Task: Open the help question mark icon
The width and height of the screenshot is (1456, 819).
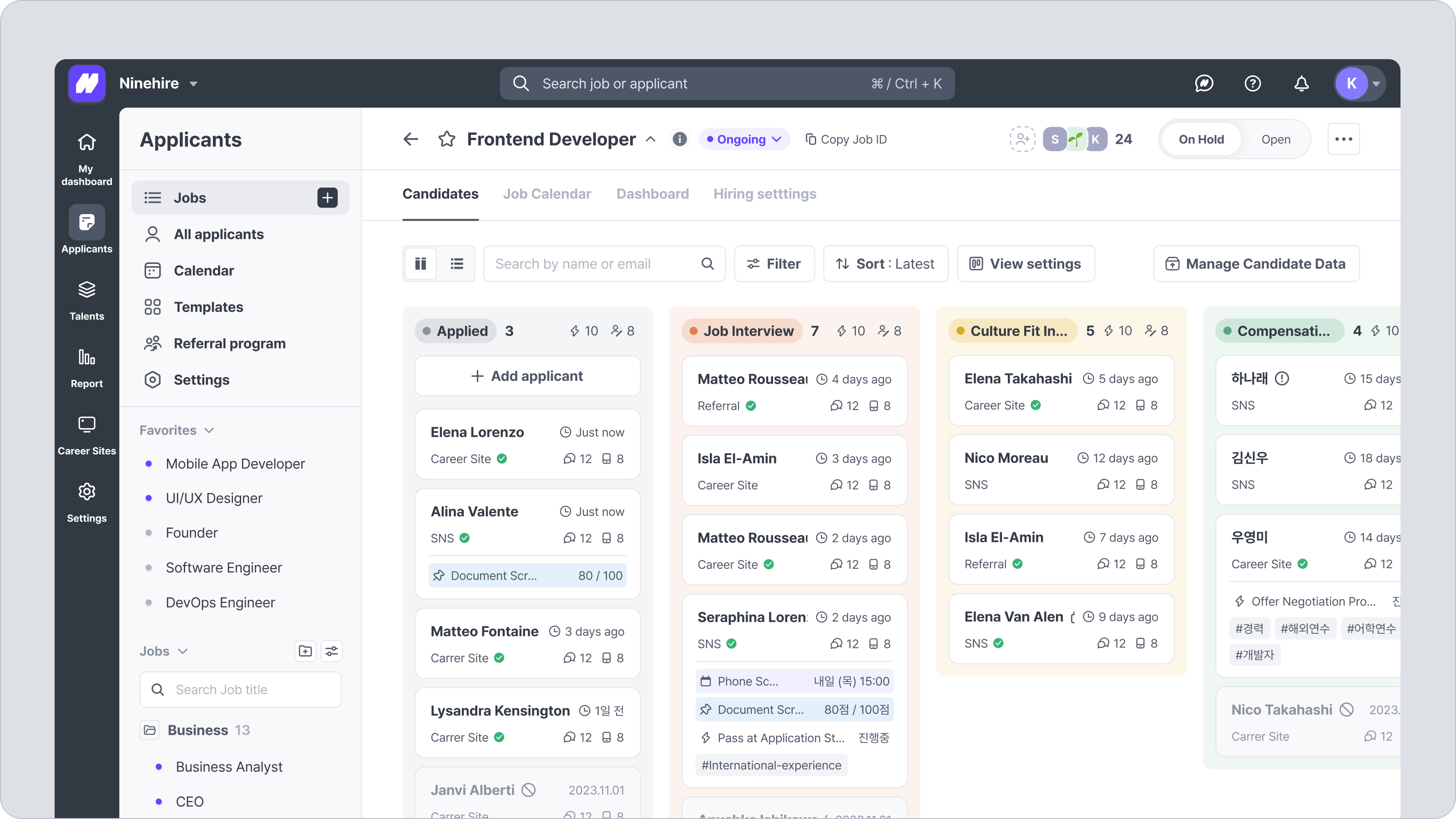Action: click(1253, 84)
